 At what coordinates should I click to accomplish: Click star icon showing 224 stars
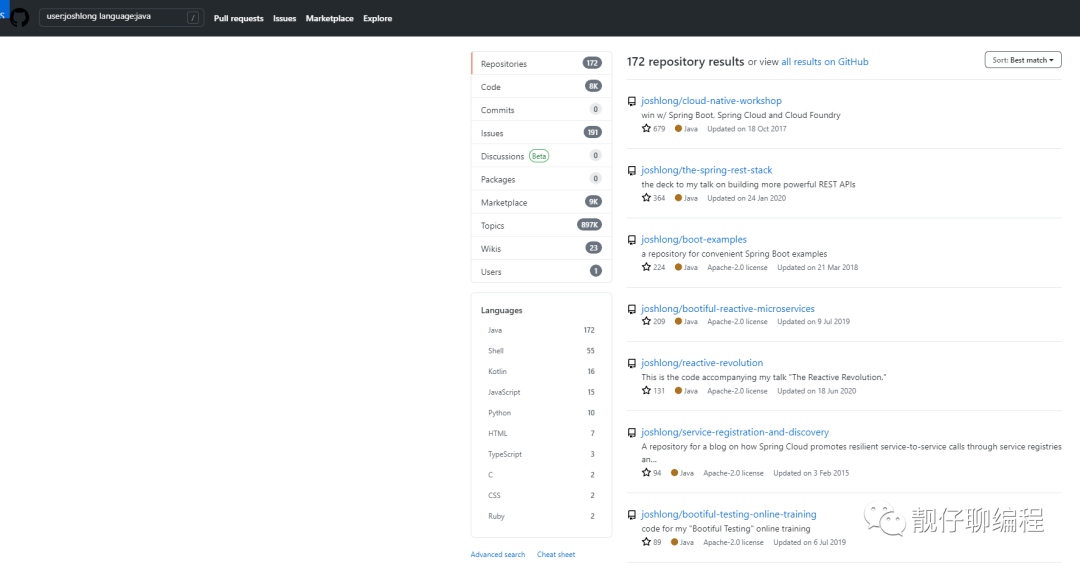click(646, 267)
